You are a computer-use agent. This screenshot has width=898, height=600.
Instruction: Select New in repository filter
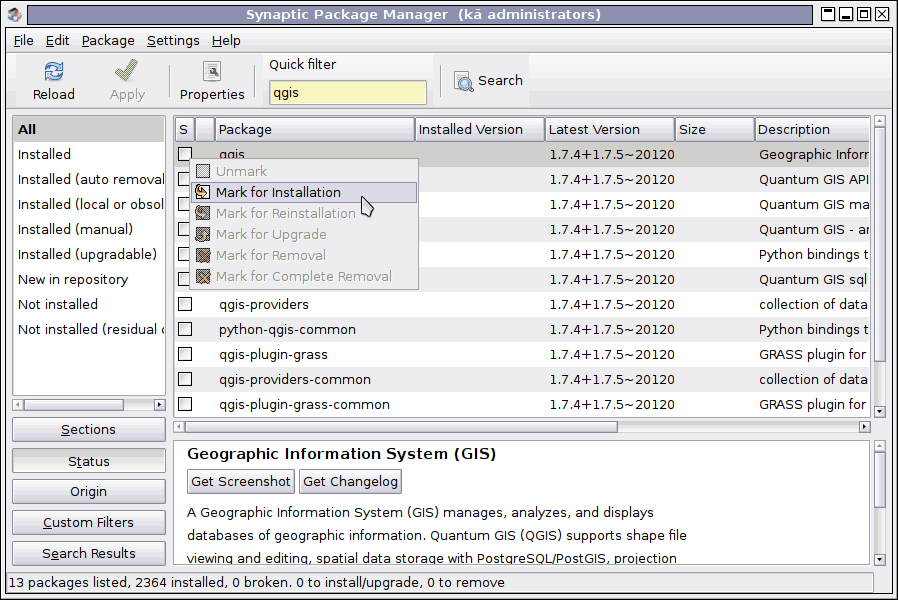coord(89,279)
